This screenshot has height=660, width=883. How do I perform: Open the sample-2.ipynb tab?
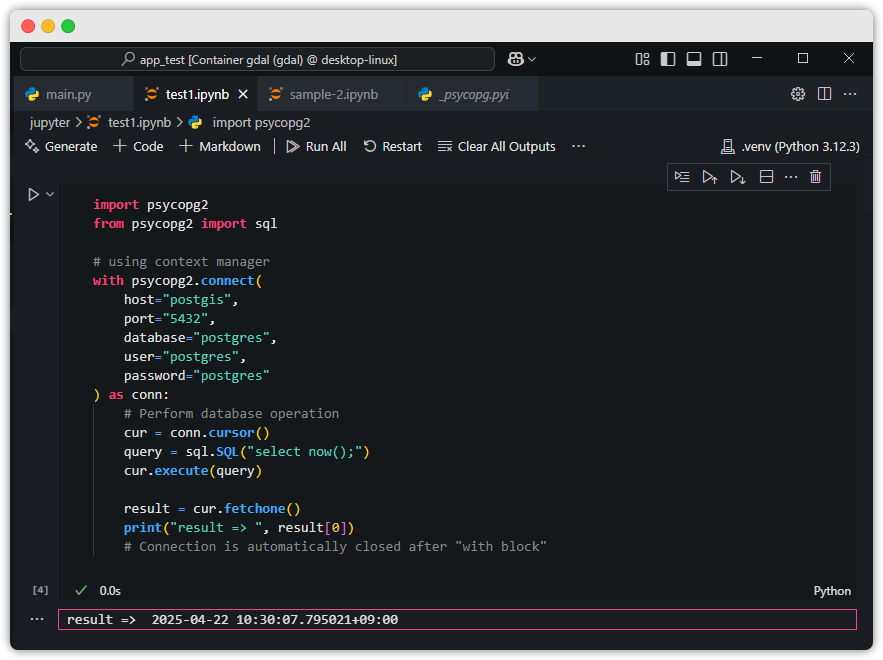pyautogui.click(x=333, y=95)
